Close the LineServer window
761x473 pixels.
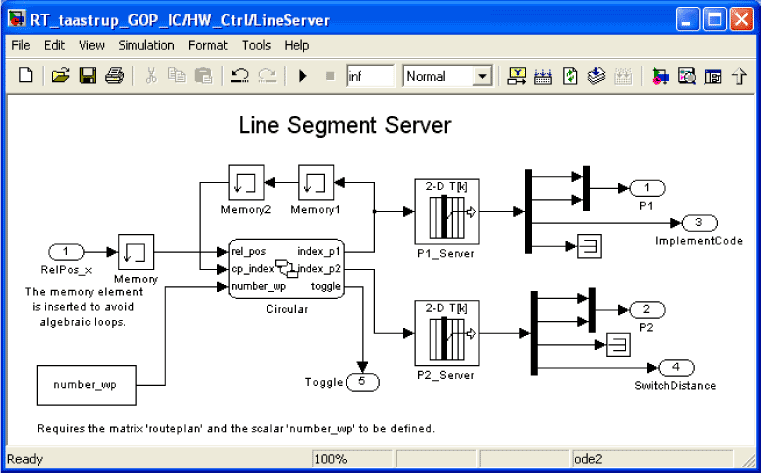(x=742, y=20)
